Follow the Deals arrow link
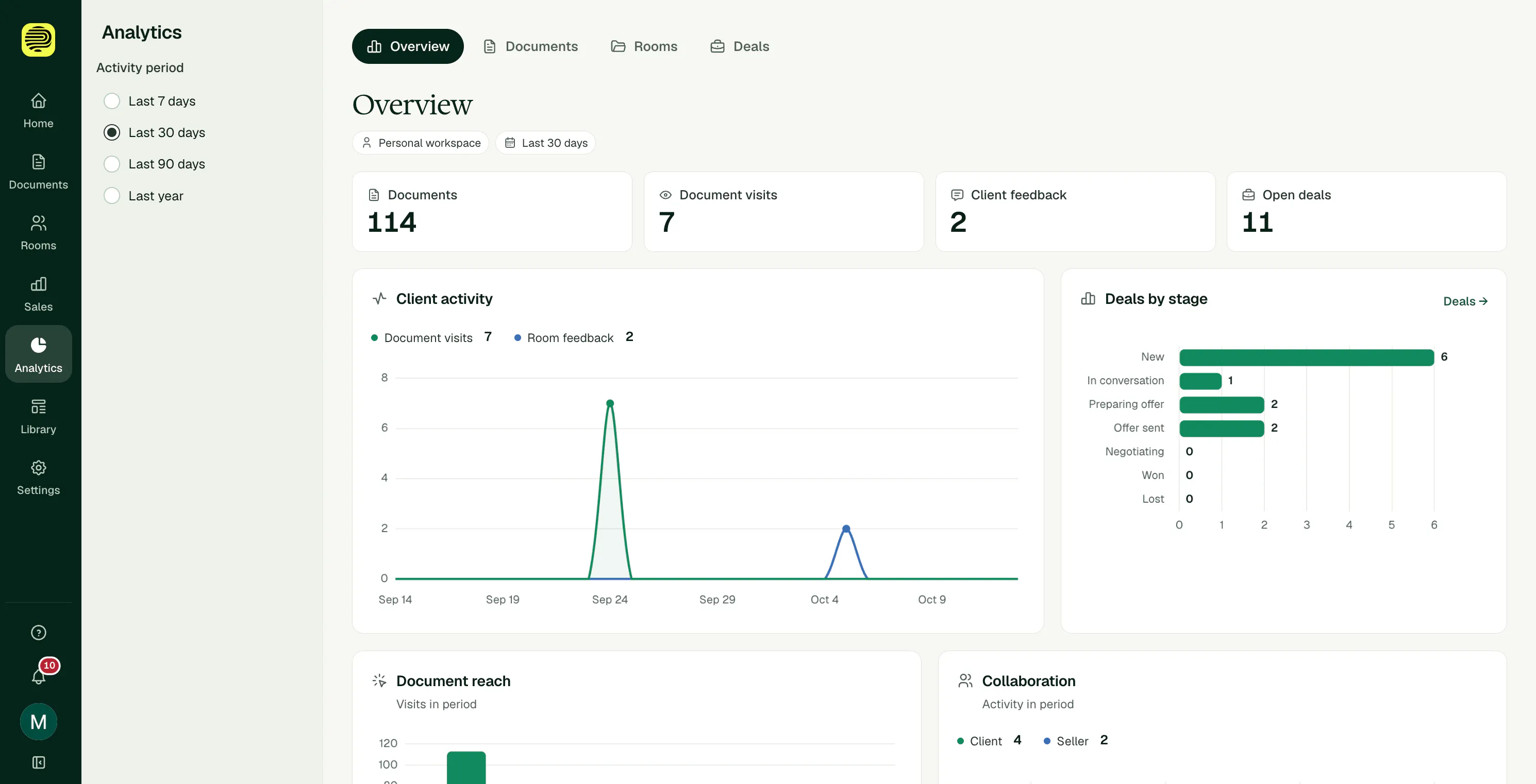1536x784 pixels. (x=1465, y=301)
